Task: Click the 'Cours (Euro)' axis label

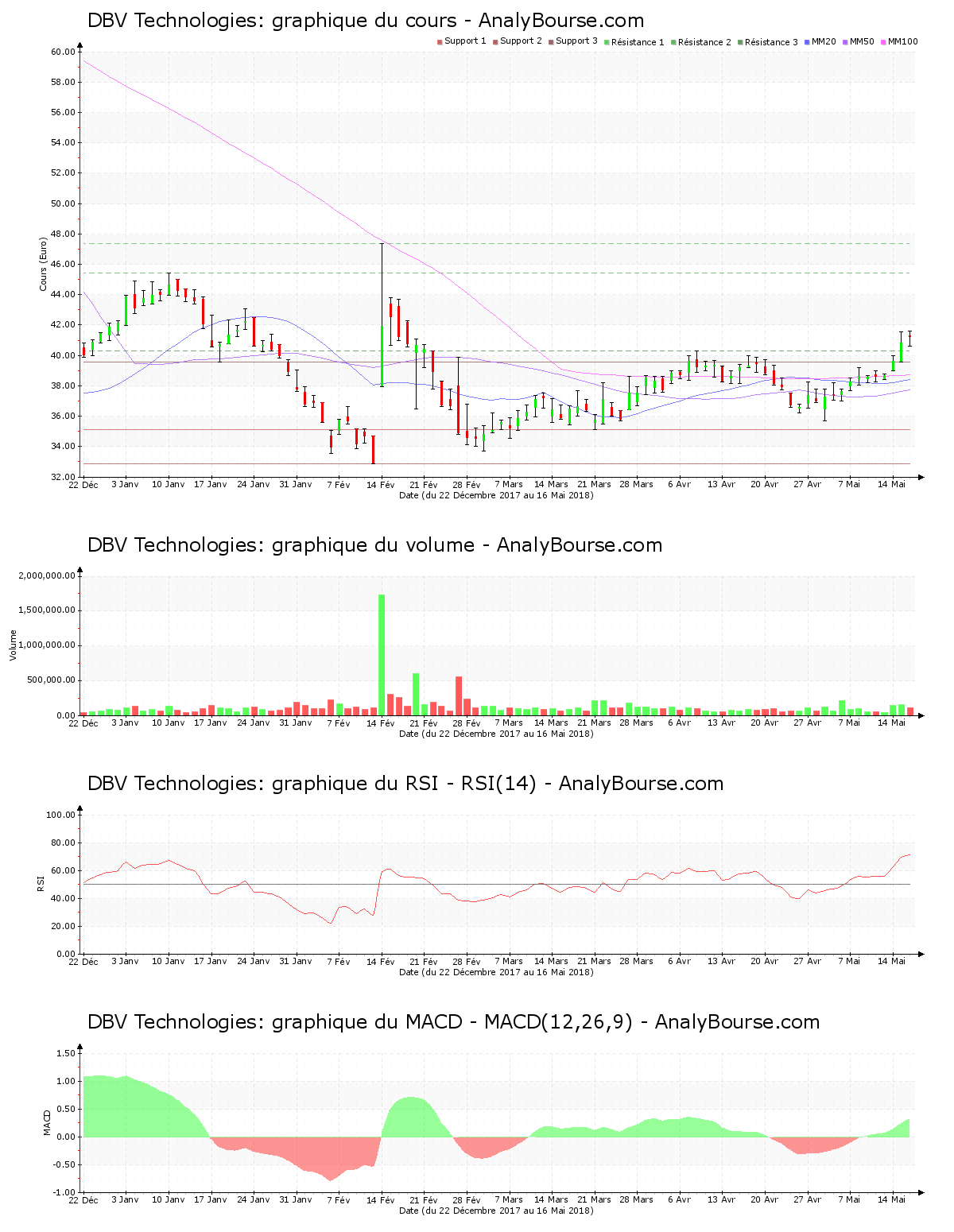Action: coord(44,265)
